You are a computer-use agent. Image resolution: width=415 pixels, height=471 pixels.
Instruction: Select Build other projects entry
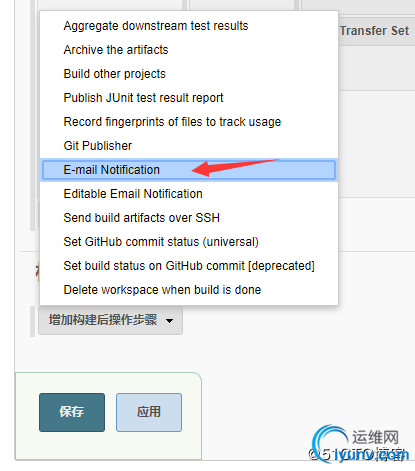point(189,74)
